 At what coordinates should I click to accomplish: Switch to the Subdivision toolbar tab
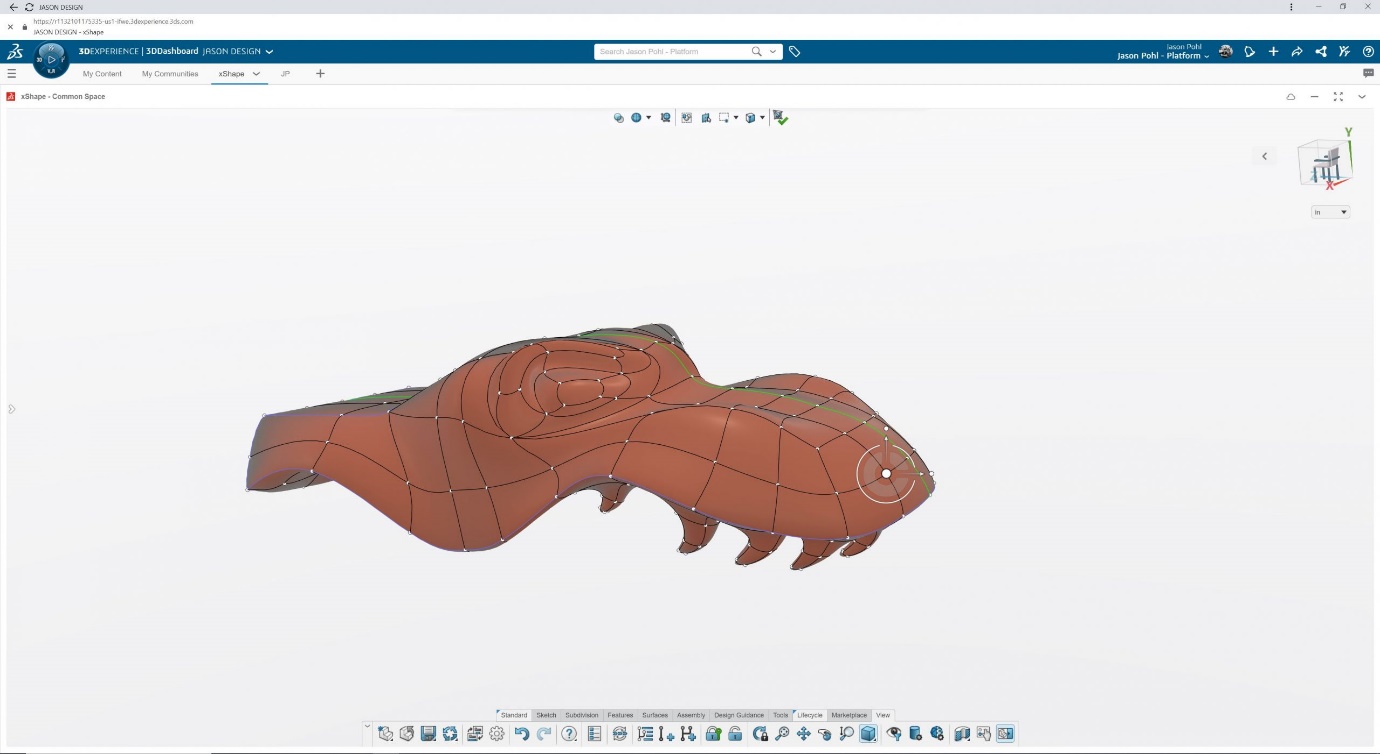pyautogui.click(x=581, y=715)
